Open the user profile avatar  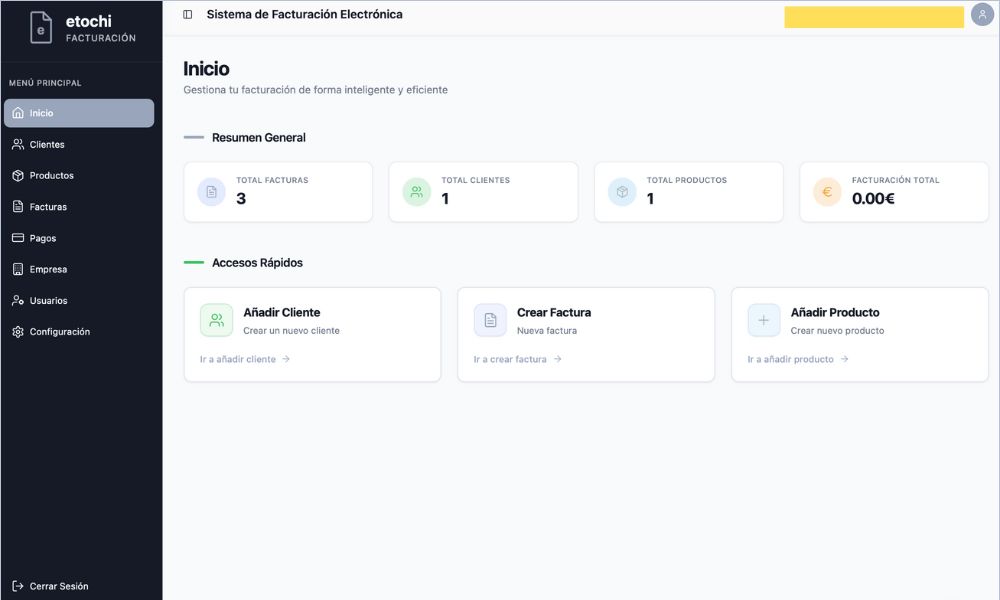982,15
